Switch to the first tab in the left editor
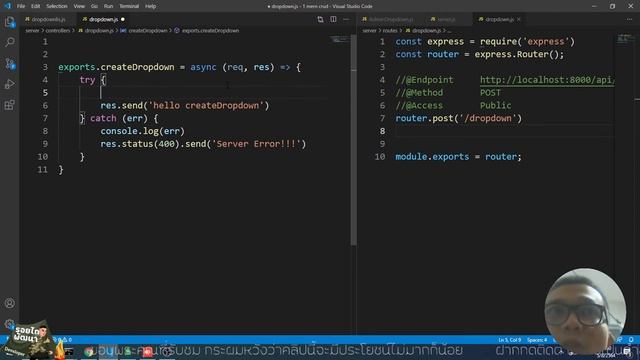Screen dimensions: 640x360 (x=48, y=19)
